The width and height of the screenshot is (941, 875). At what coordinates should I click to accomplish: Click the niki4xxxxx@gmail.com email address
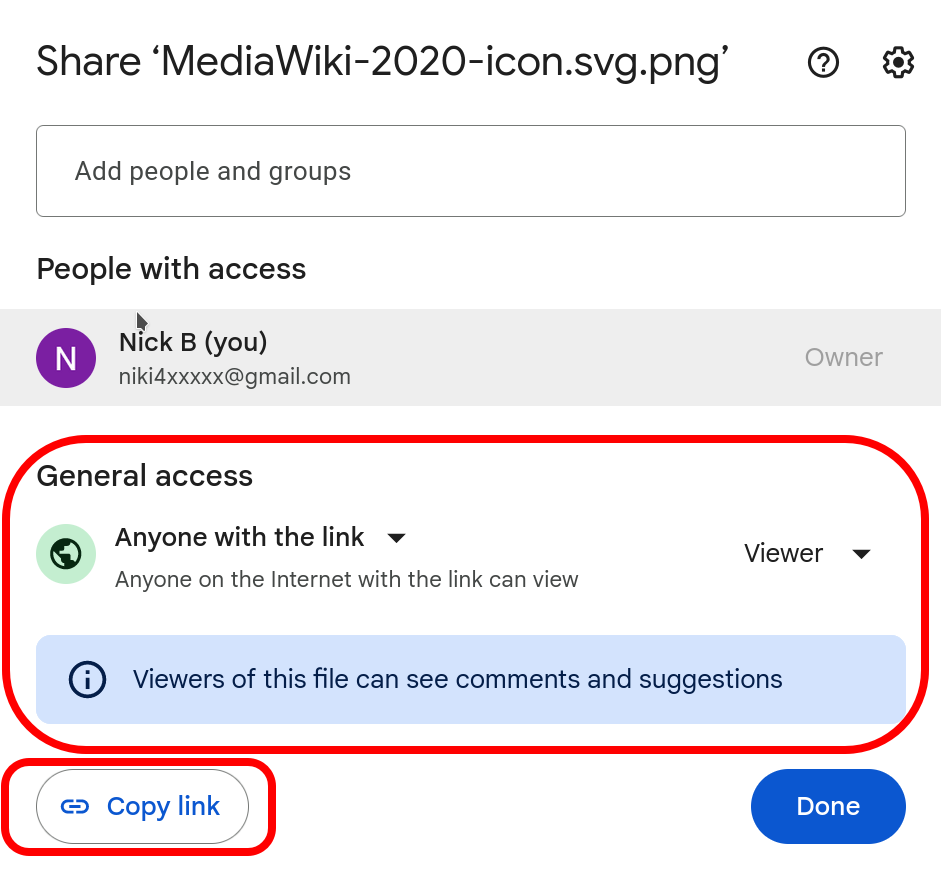pyautogui.click(x=235, y=377)
